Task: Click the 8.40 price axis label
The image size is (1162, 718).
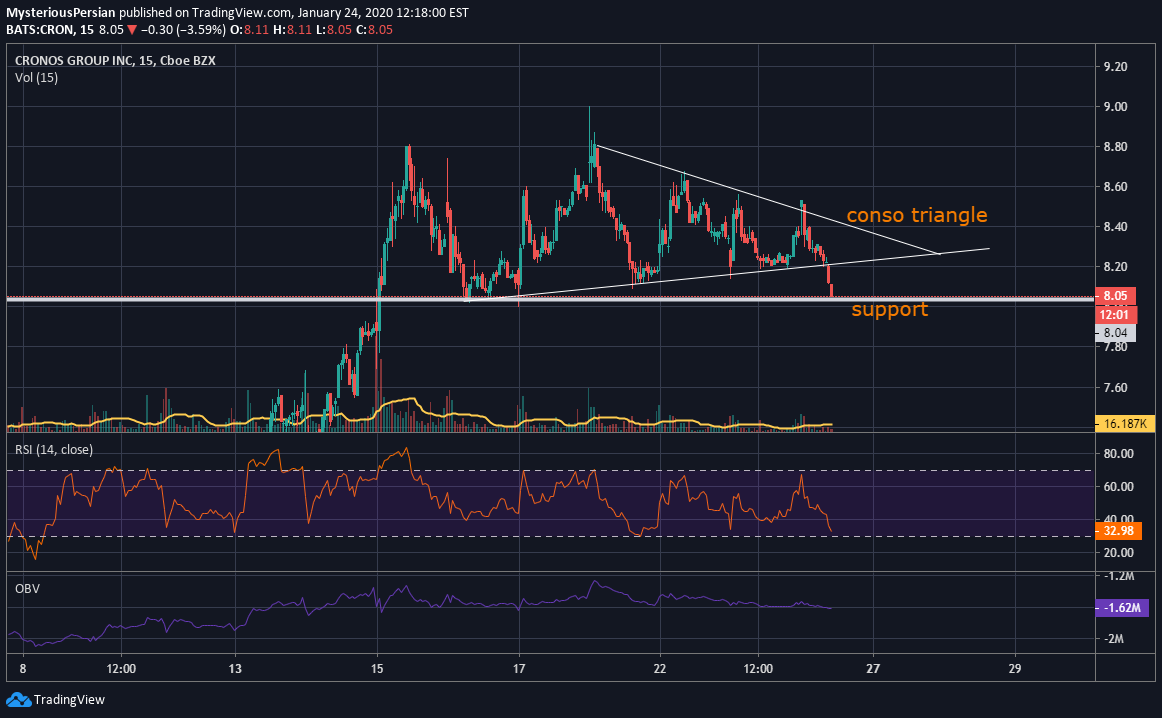Action: click(1115, 227)
